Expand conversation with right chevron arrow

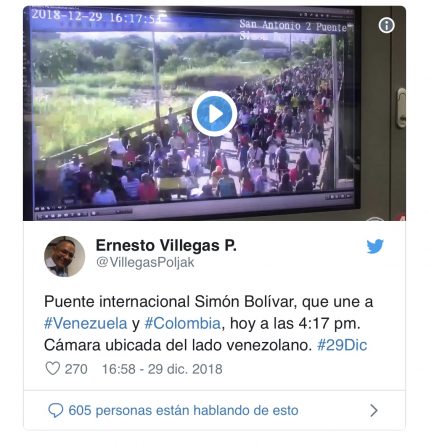[x=374, y=411]
